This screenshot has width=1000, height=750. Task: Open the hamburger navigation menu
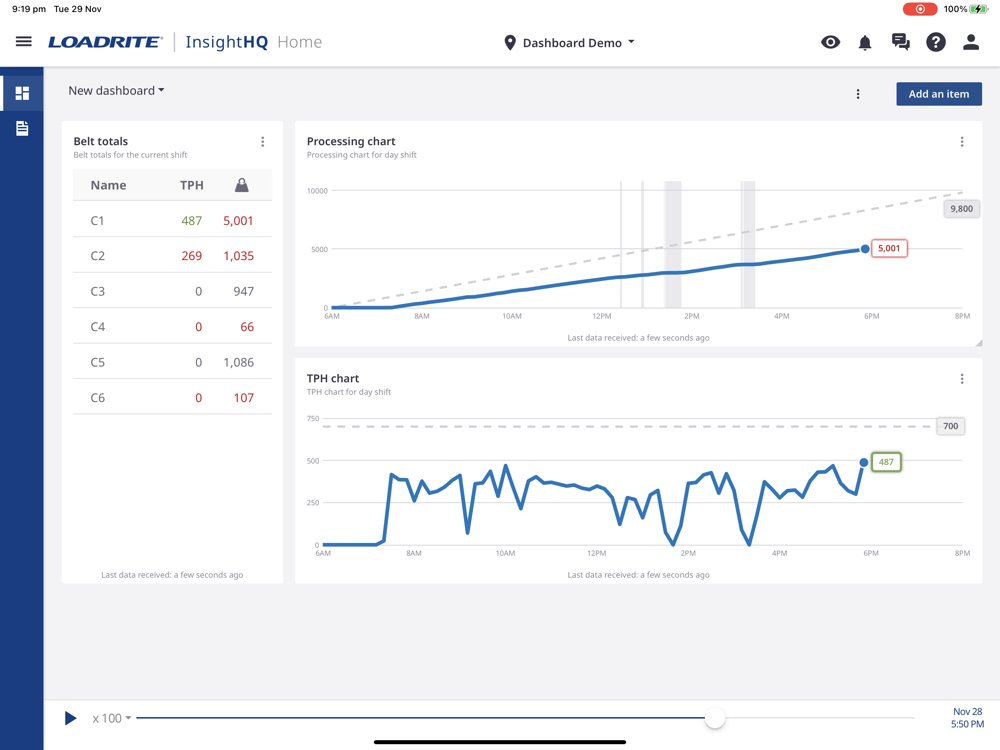coord(24,41)
